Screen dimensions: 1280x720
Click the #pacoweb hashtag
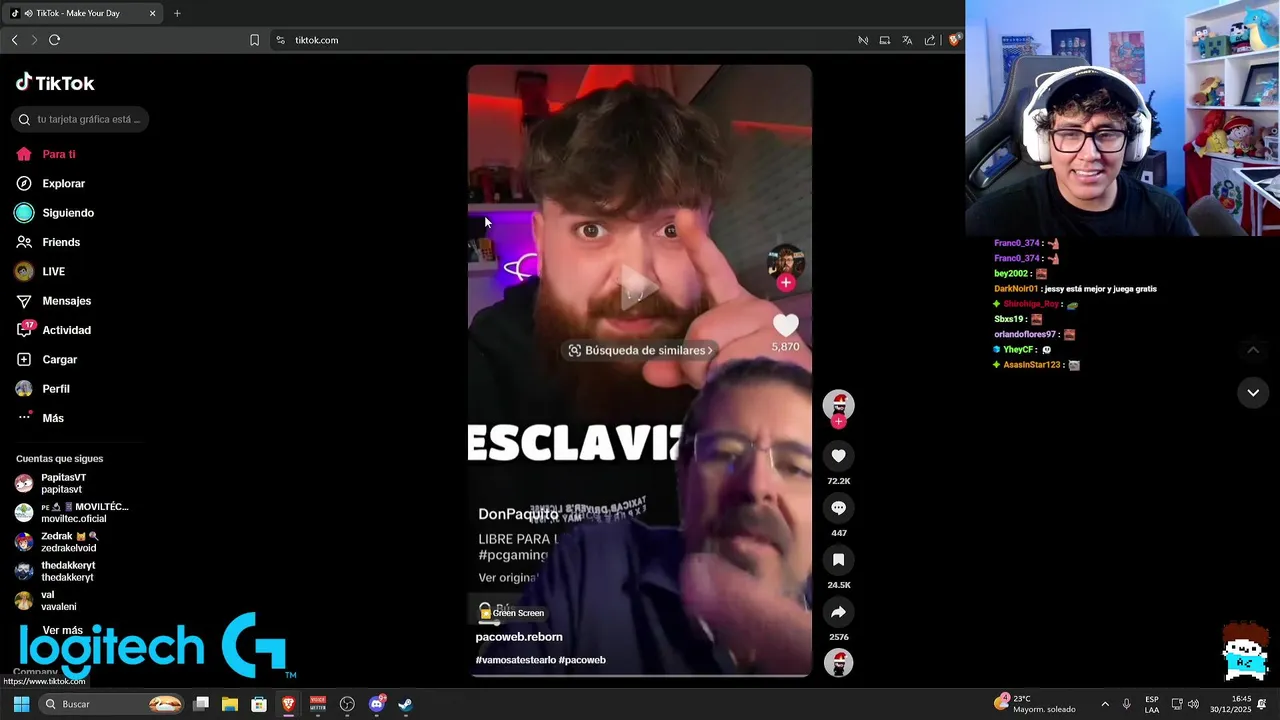pyautogui.click(x=582, y=660)
